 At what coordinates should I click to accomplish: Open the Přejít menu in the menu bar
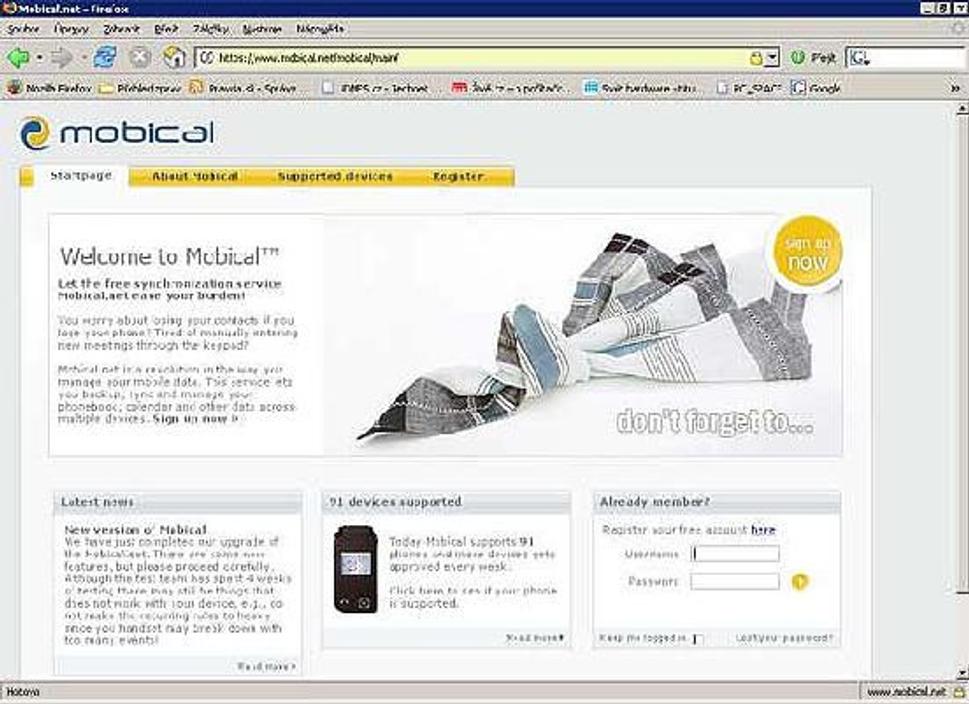pos(166,29)
